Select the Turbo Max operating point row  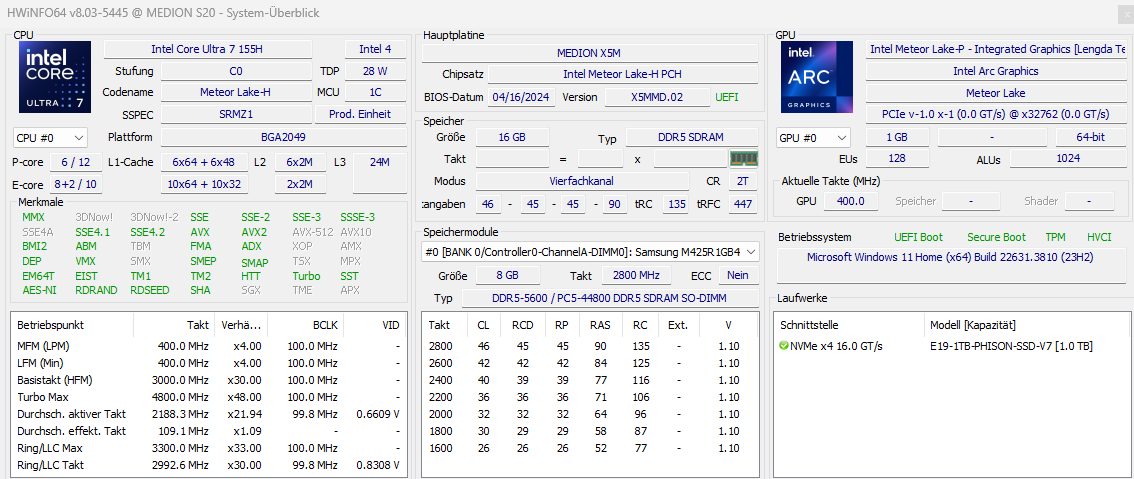point(208,397)
